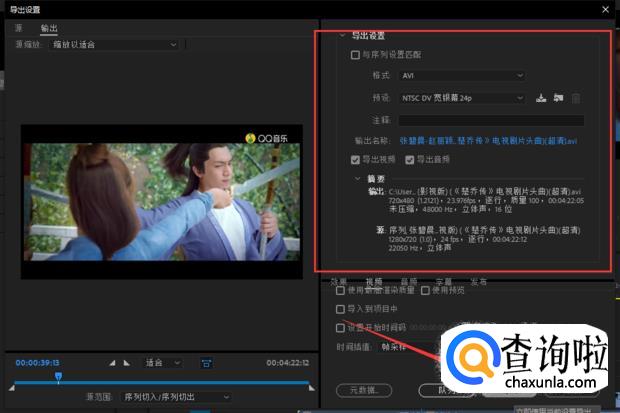
Task: Click the Save Preset icon
Action: [x=541, y=98]
